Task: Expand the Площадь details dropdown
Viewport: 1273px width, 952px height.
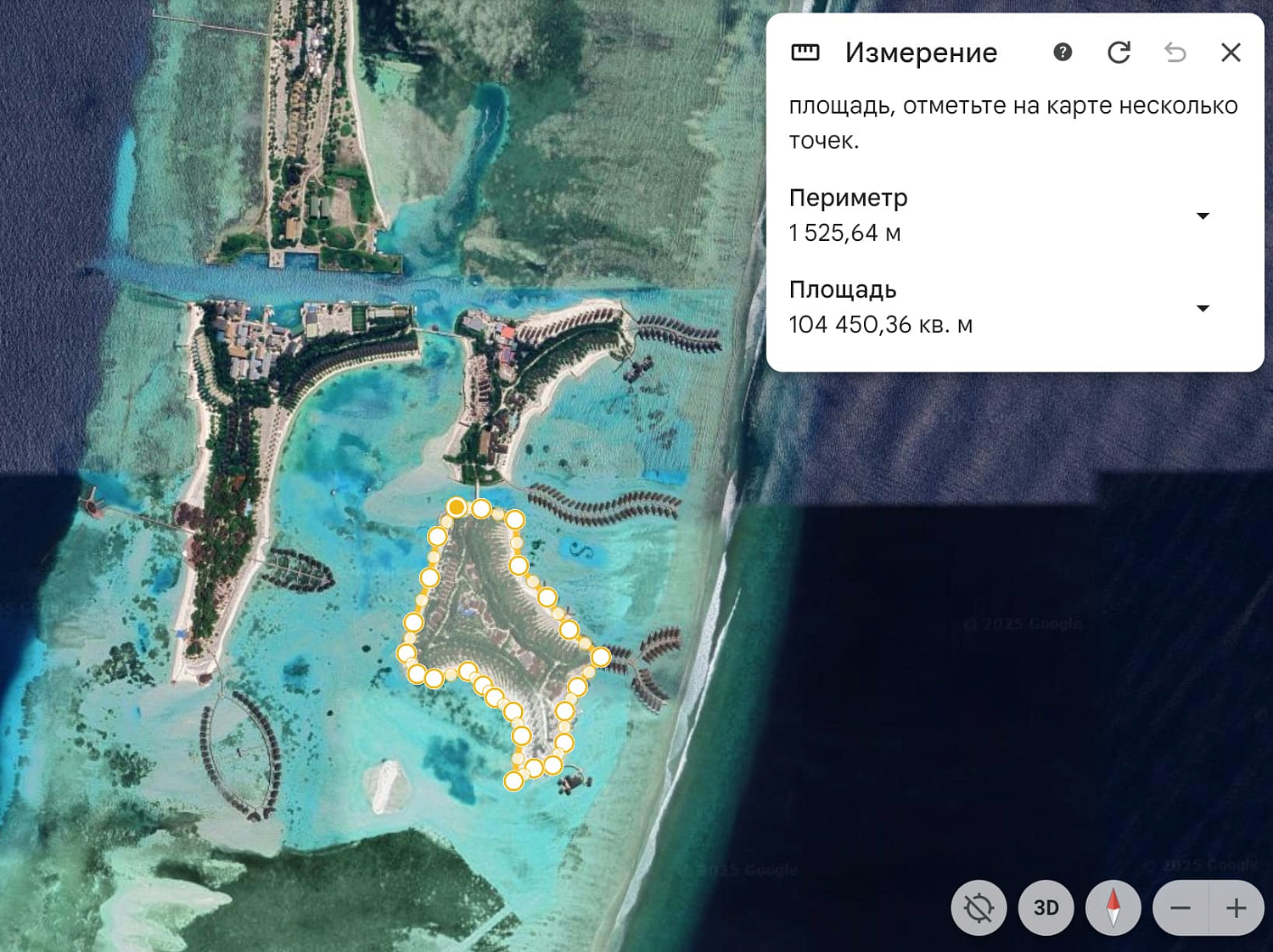Action: pos(1203,308)
